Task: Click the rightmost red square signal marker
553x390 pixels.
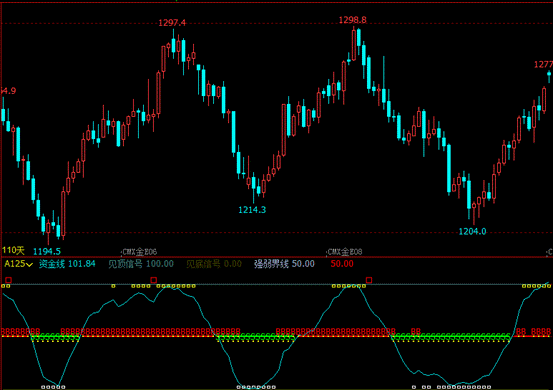Action: point(369,280)
